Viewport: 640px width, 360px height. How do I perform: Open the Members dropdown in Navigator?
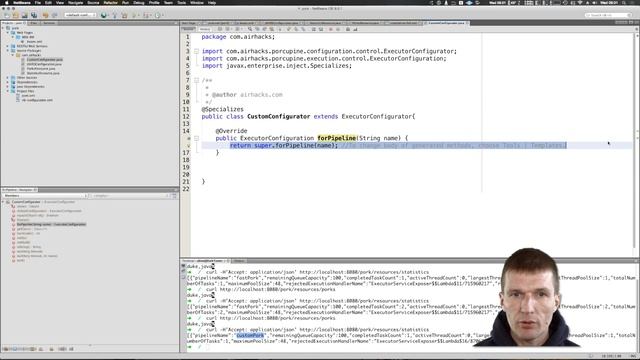point(45,196)
